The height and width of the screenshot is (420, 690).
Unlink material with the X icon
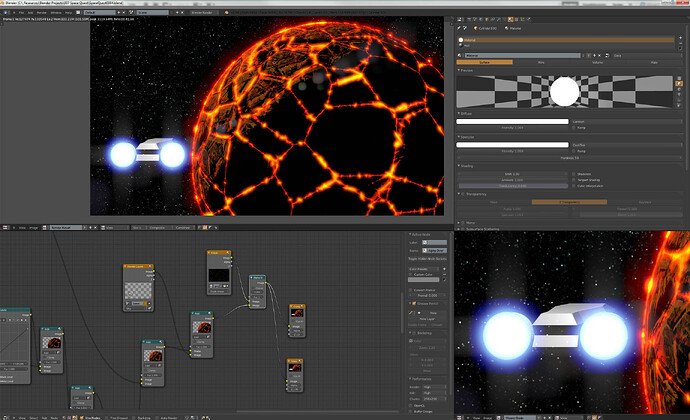click(599, 55)
